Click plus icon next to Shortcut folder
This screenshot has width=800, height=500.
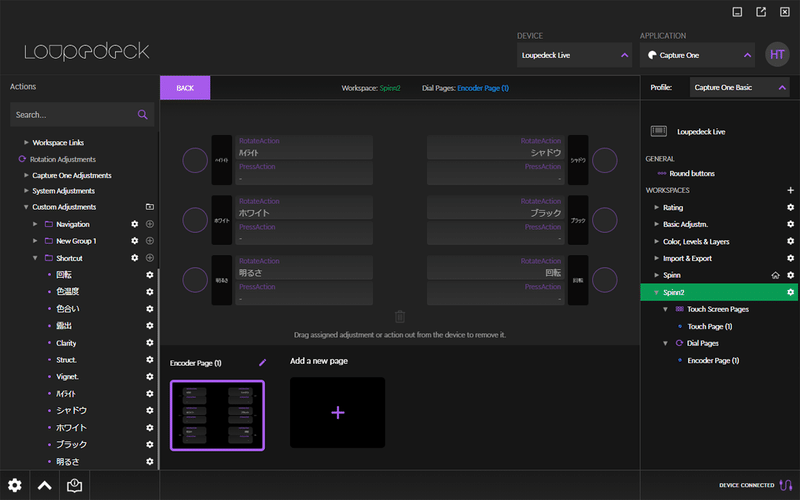(150, 258)
